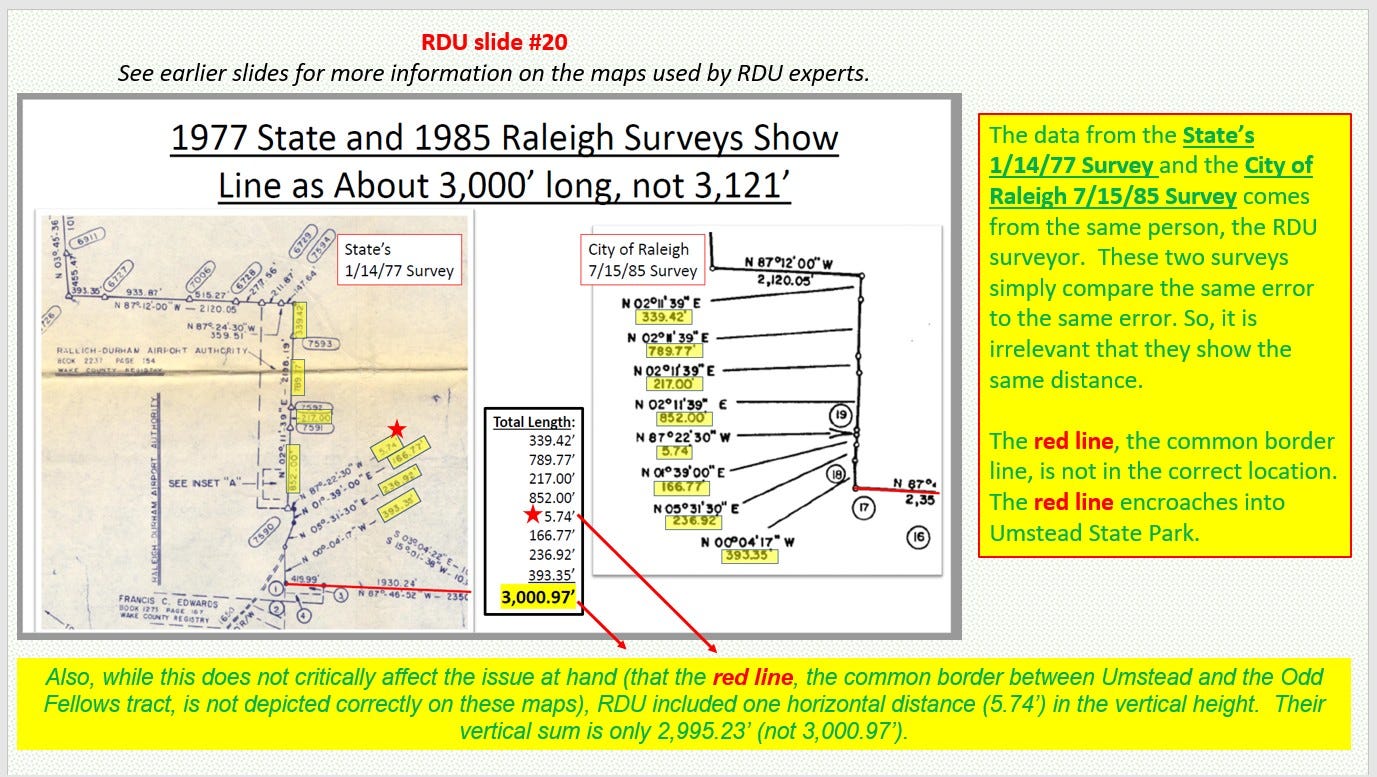The image size is (1377, 777).
Task: Click the "Total Length:" heading
Action: pos(534,423)
